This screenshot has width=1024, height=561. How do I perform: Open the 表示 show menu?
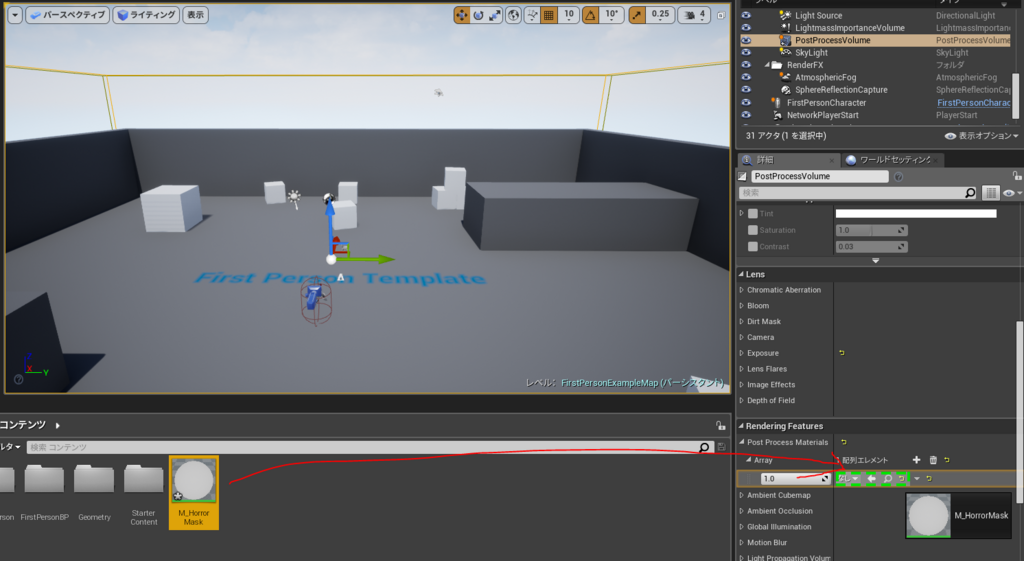point(195,15)
